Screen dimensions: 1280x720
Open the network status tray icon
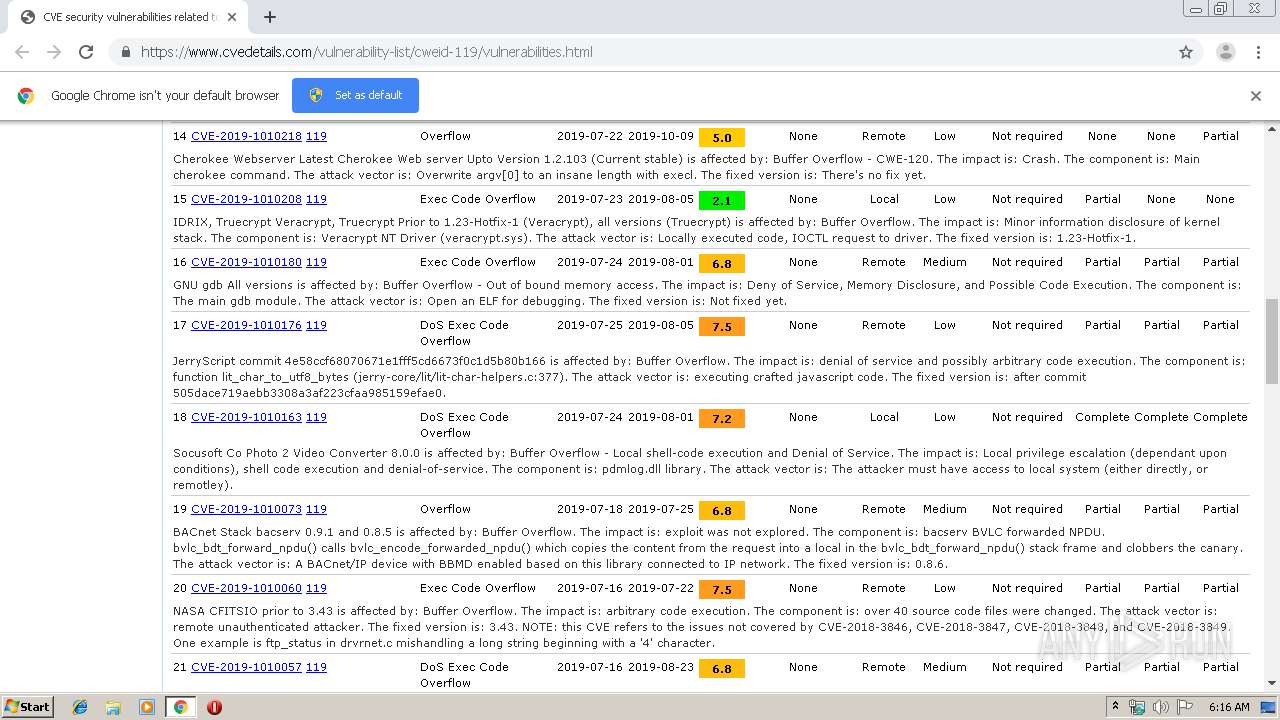click(1137, 707)
